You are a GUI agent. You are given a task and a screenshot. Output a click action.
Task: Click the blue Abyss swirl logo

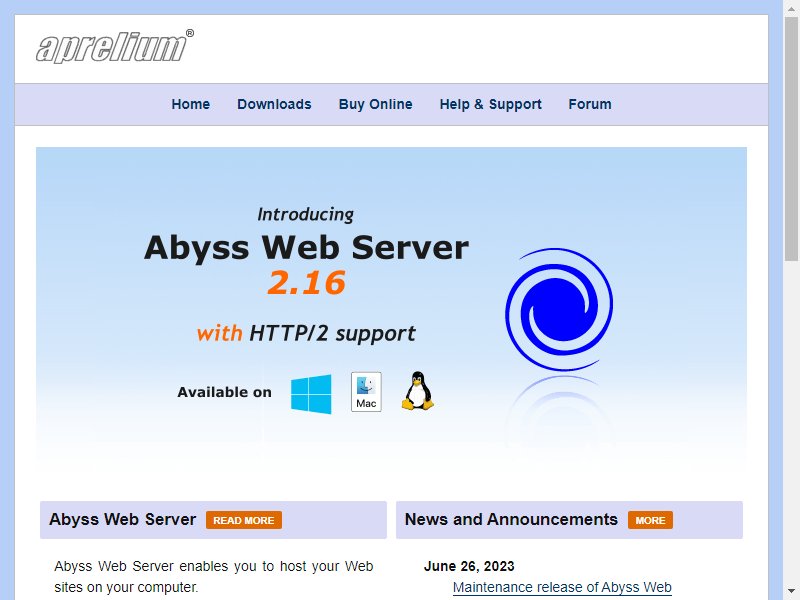click(559, 309)
